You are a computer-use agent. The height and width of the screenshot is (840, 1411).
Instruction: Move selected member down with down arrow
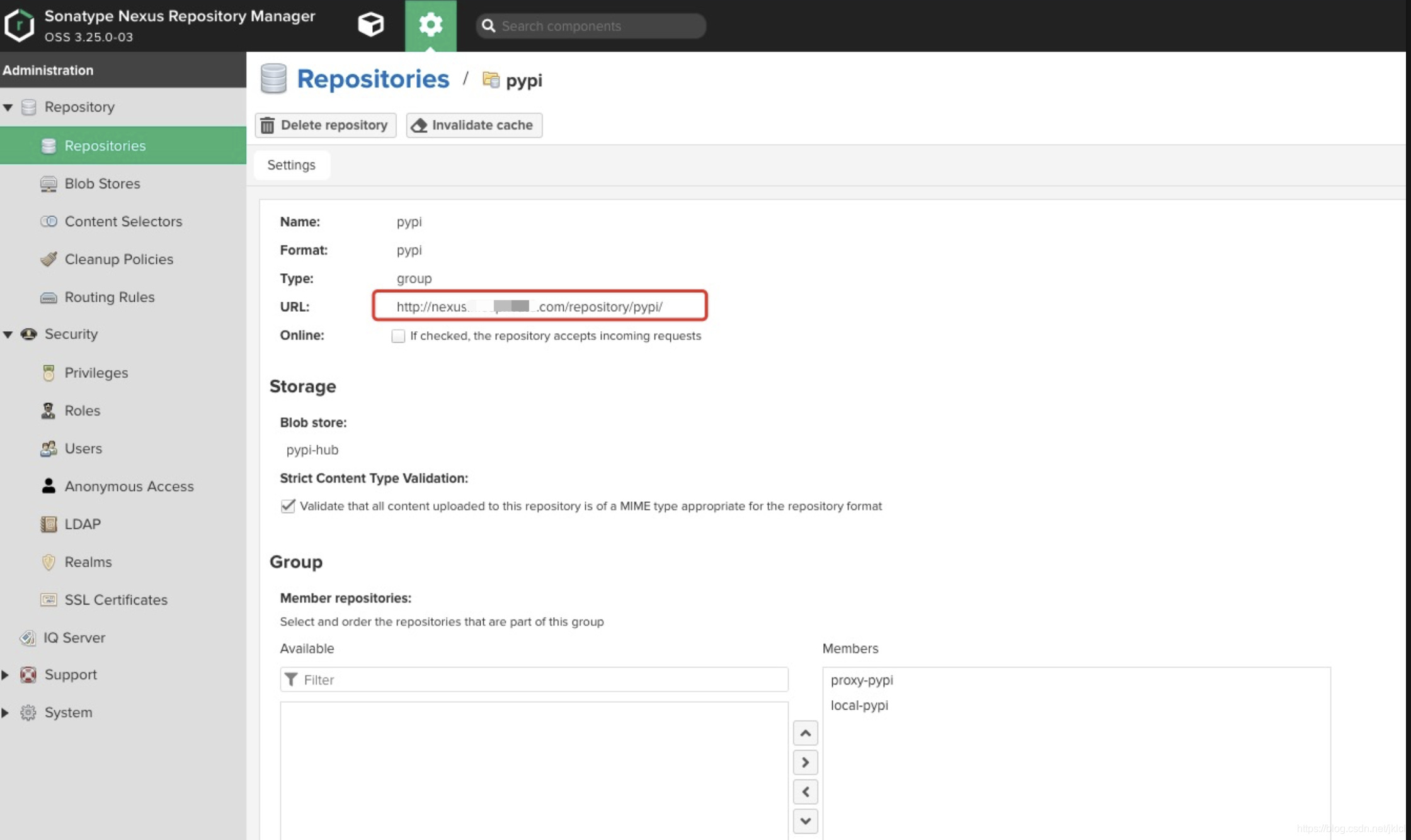pos(805,820)
